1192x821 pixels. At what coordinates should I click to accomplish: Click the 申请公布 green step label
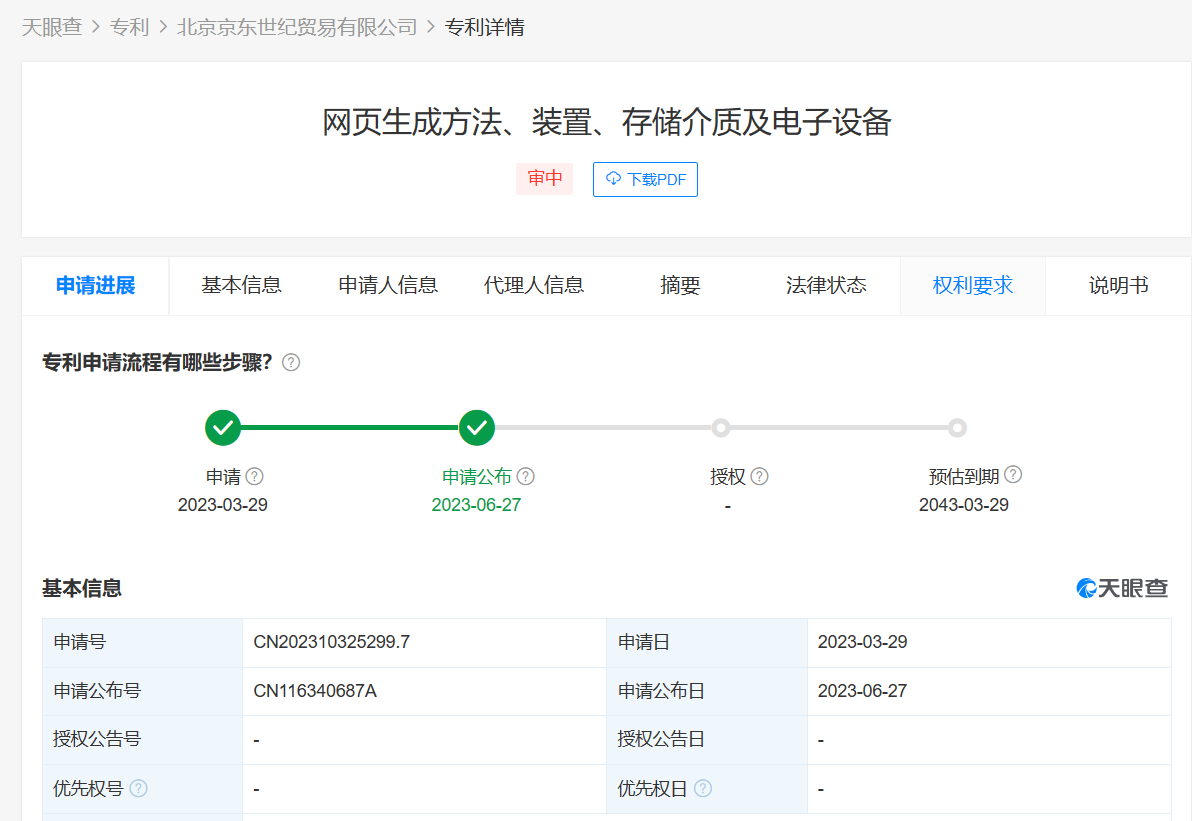[477, 477]
